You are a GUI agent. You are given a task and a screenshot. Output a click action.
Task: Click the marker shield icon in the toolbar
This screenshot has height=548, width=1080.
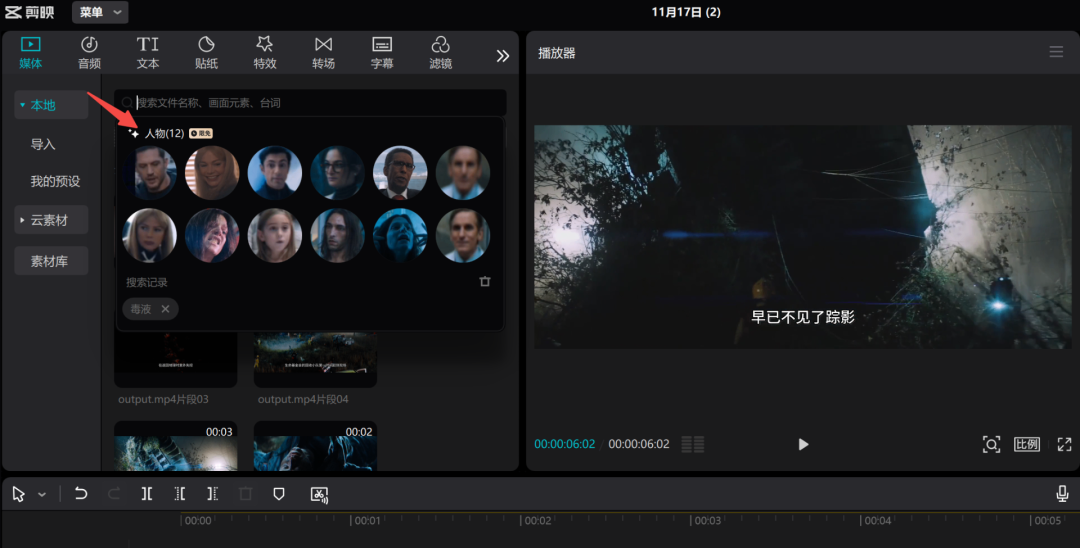279,494
